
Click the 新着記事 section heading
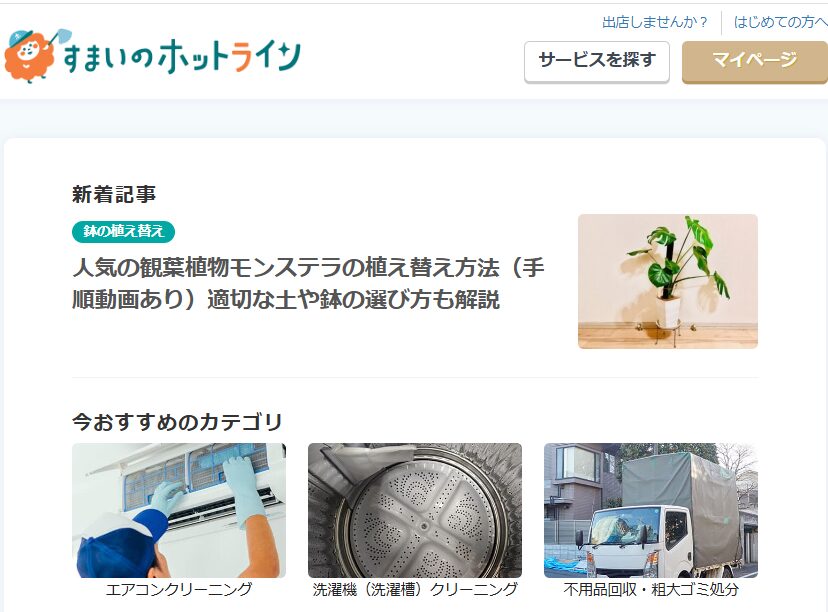click(114, 194)
